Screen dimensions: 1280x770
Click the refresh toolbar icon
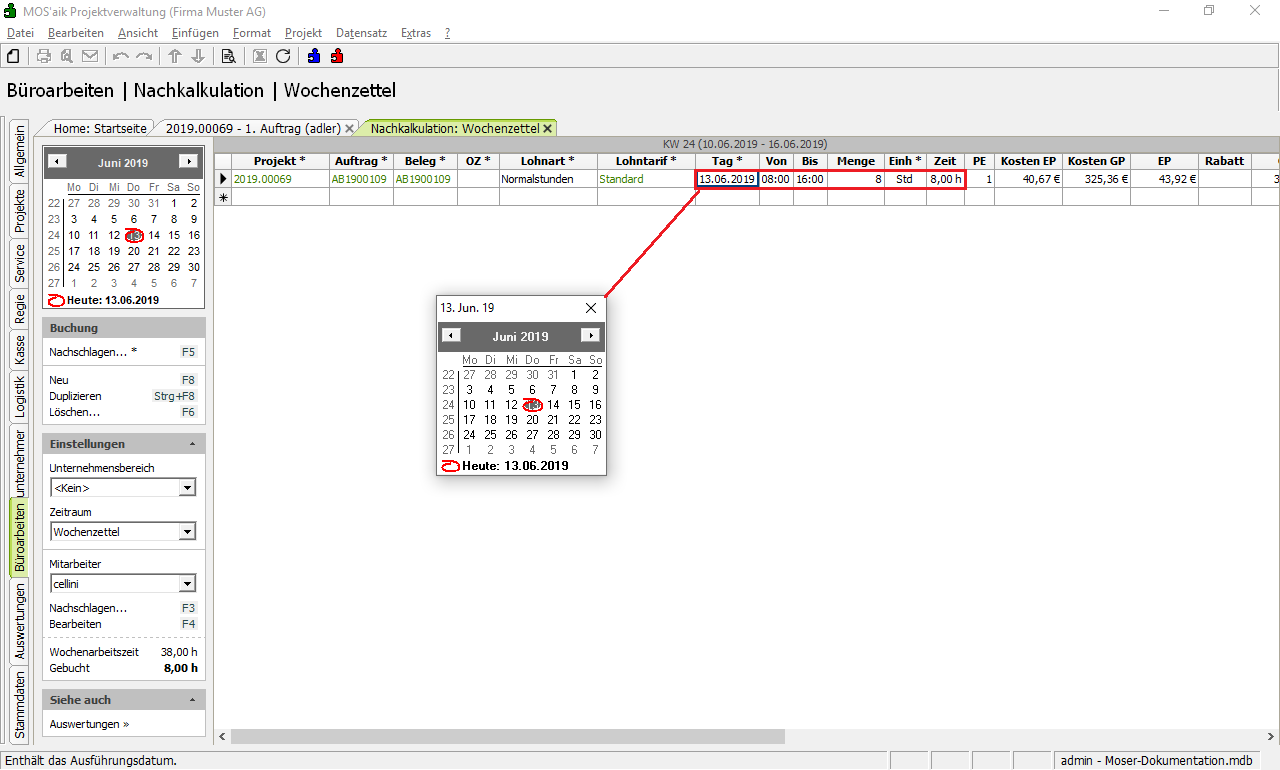(283, 56)
